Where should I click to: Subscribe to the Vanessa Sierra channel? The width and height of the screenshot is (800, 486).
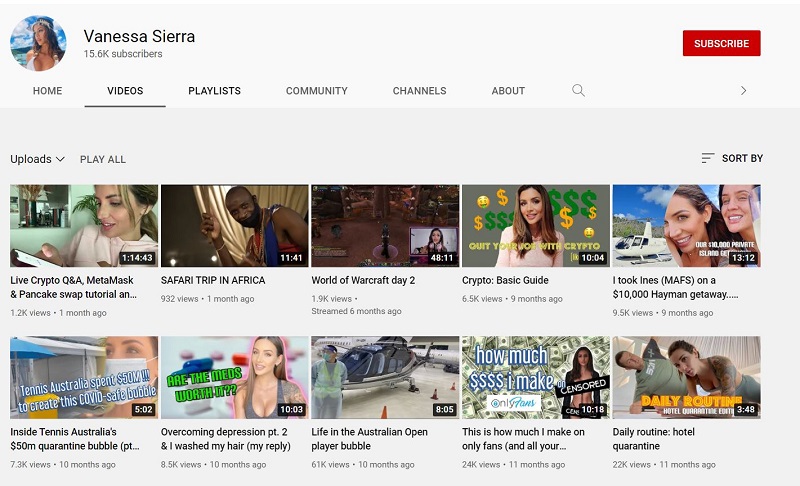tap(721, 43)
